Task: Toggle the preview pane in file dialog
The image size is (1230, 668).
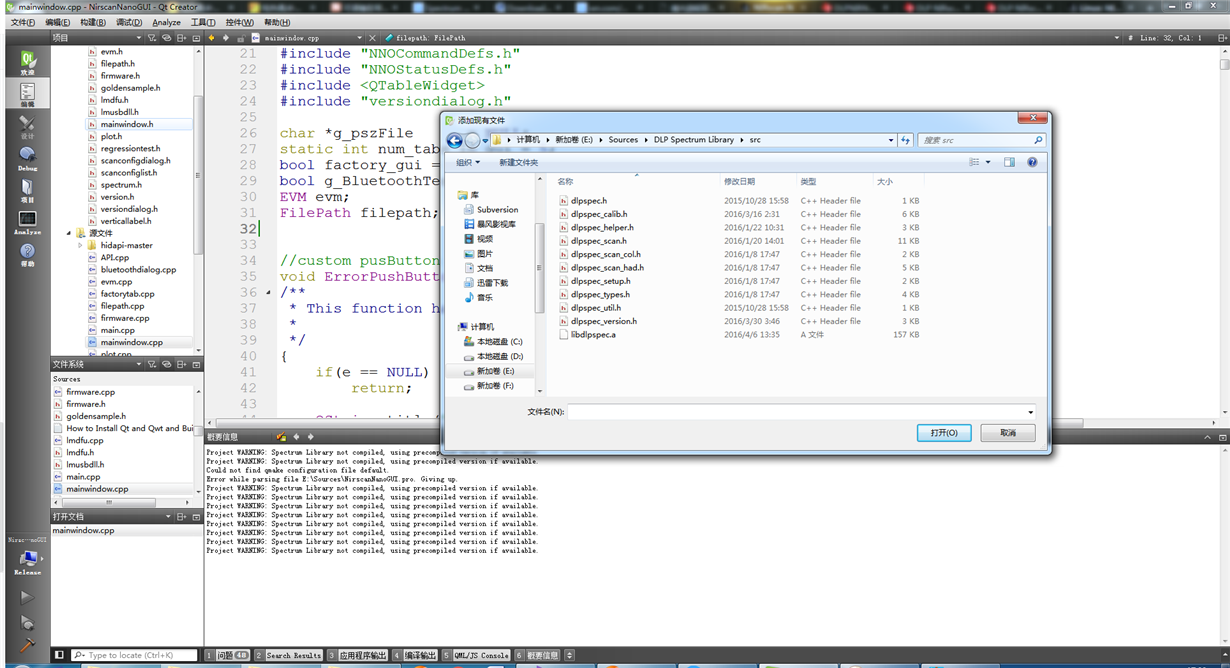Action: tap(1009, 162)
